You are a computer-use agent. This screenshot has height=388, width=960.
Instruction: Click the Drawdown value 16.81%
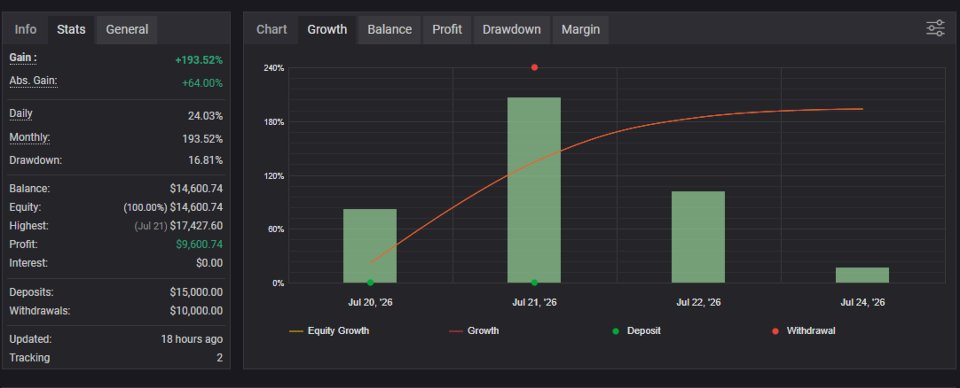pyautogui.click(x=205, y=160)
